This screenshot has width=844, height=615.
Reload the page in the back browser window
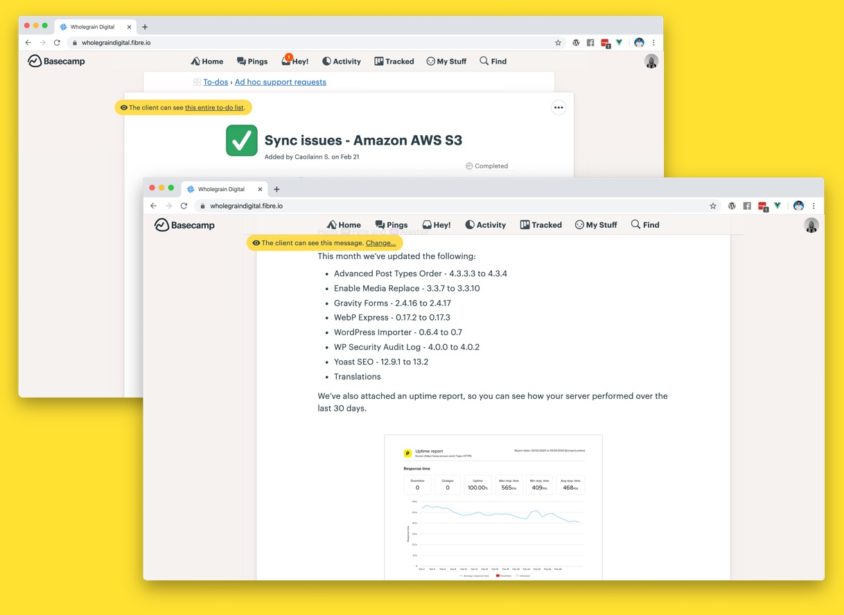pos(57,43)
